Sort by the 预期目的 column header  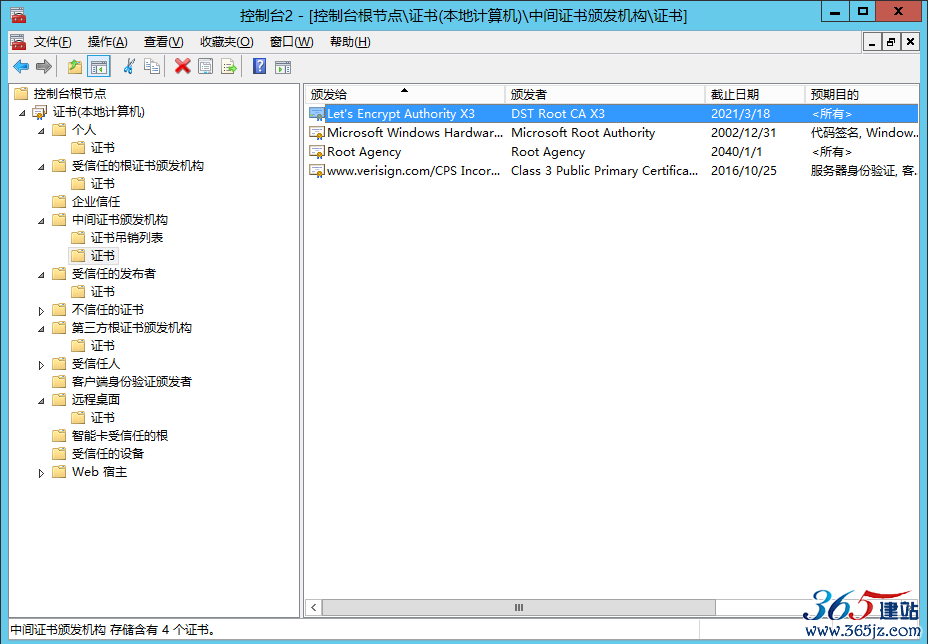[x=862, y=94]
